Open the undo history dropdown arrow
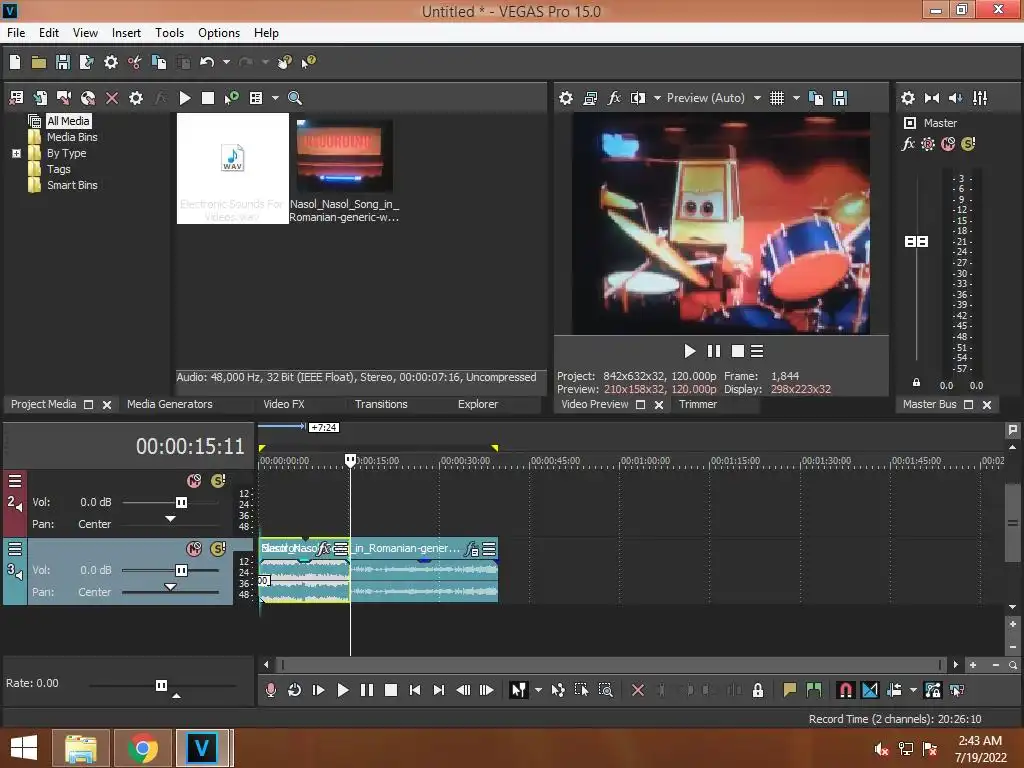 pyautogui.click(x=226, y=62)
